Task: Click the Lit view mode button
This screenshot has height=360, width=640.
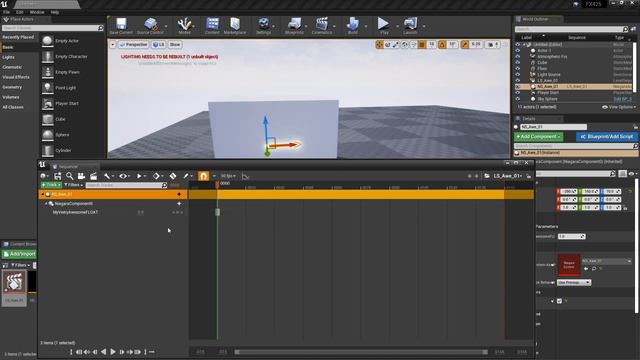Action: click(x=158, y=44)
